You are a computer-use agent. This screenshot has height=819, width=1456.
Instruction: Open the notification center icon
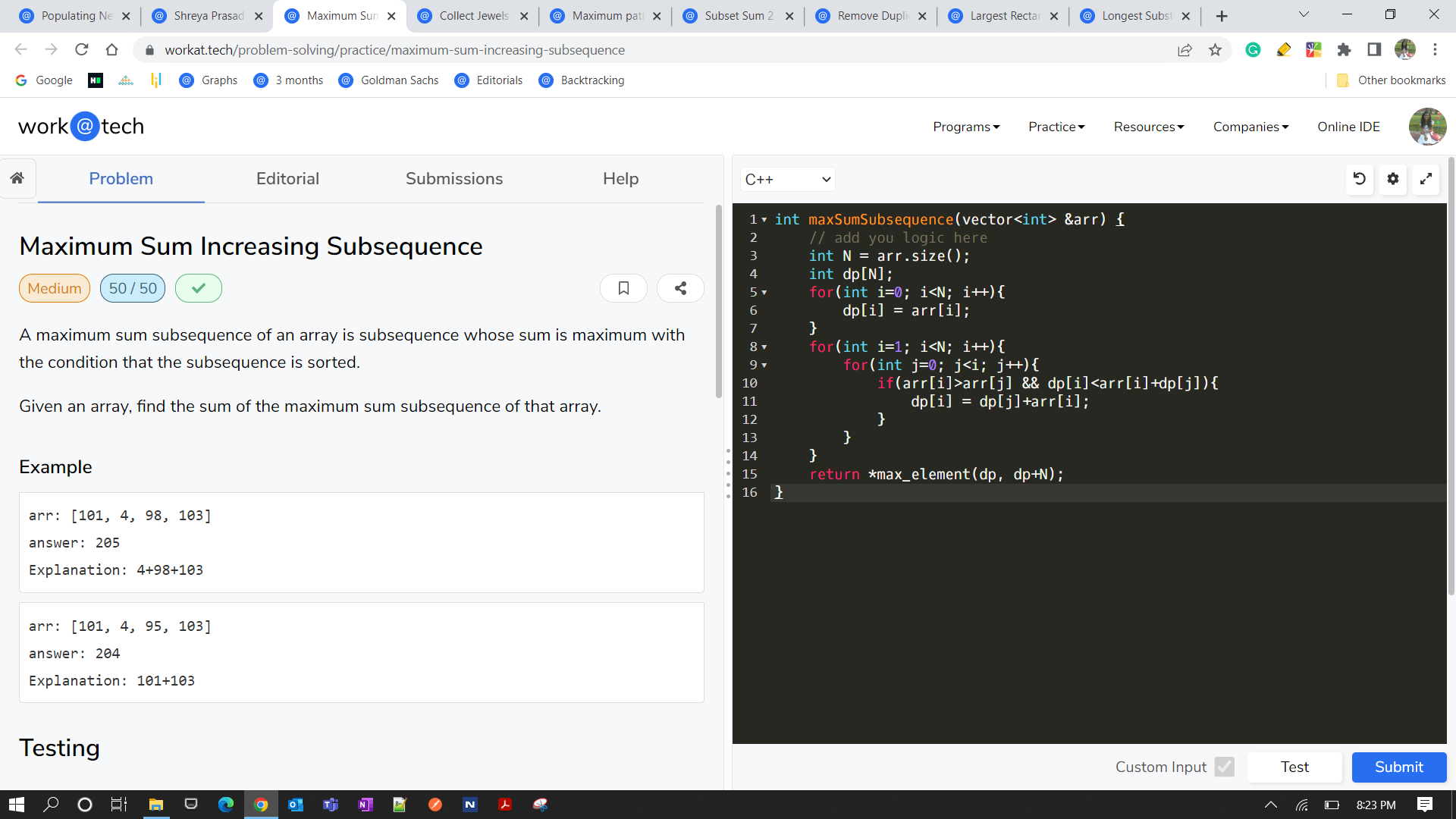1425,805
